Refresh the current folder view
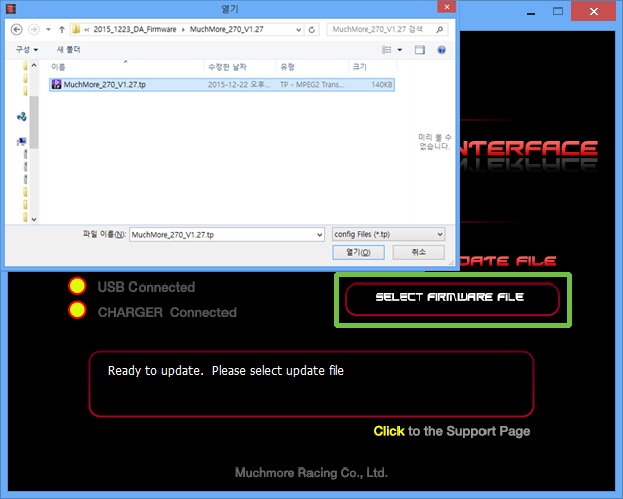 (x=312, y=29)
